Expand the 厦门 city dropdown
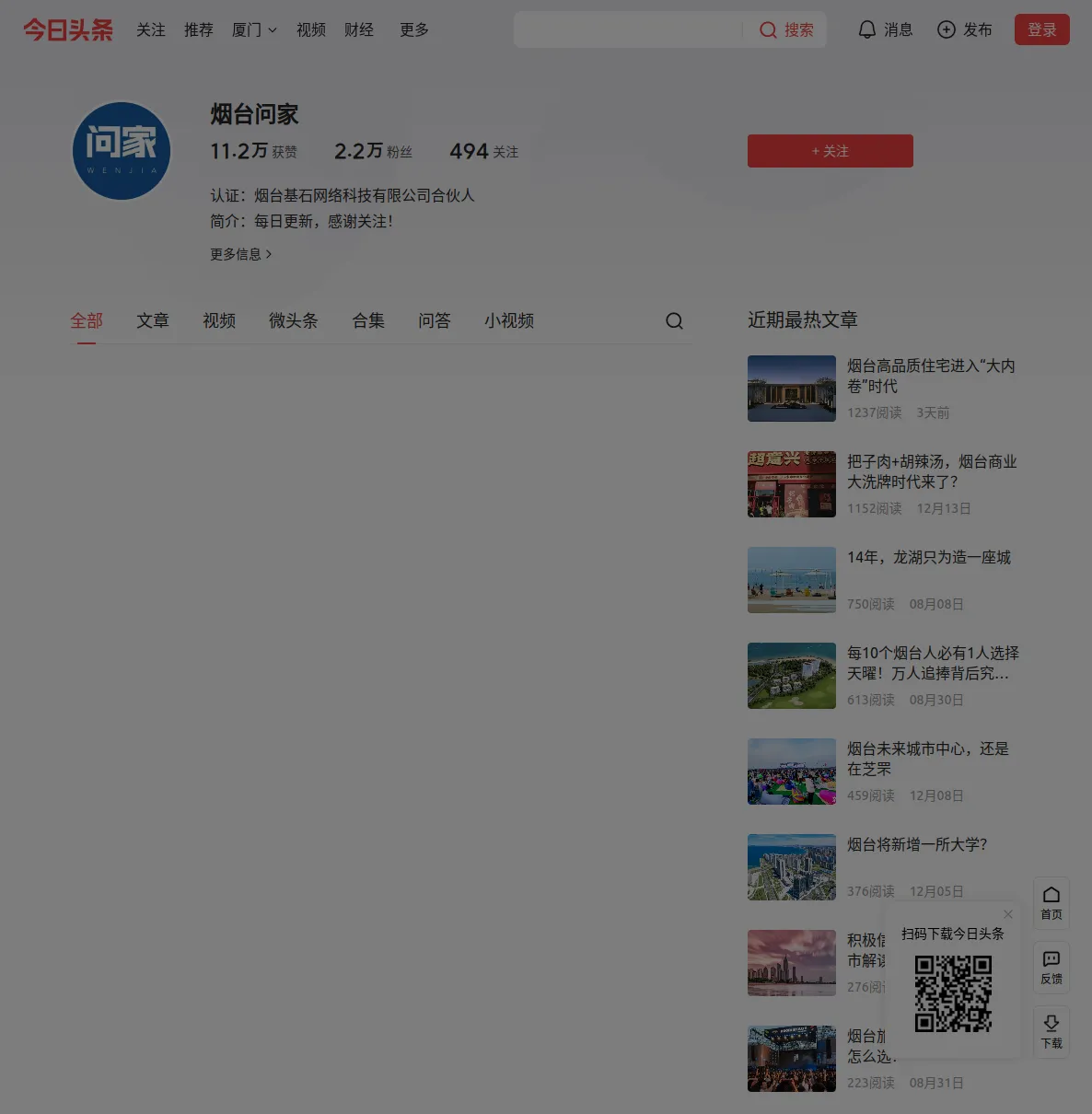The image size is (1092, 1114). tap(254, 29)
